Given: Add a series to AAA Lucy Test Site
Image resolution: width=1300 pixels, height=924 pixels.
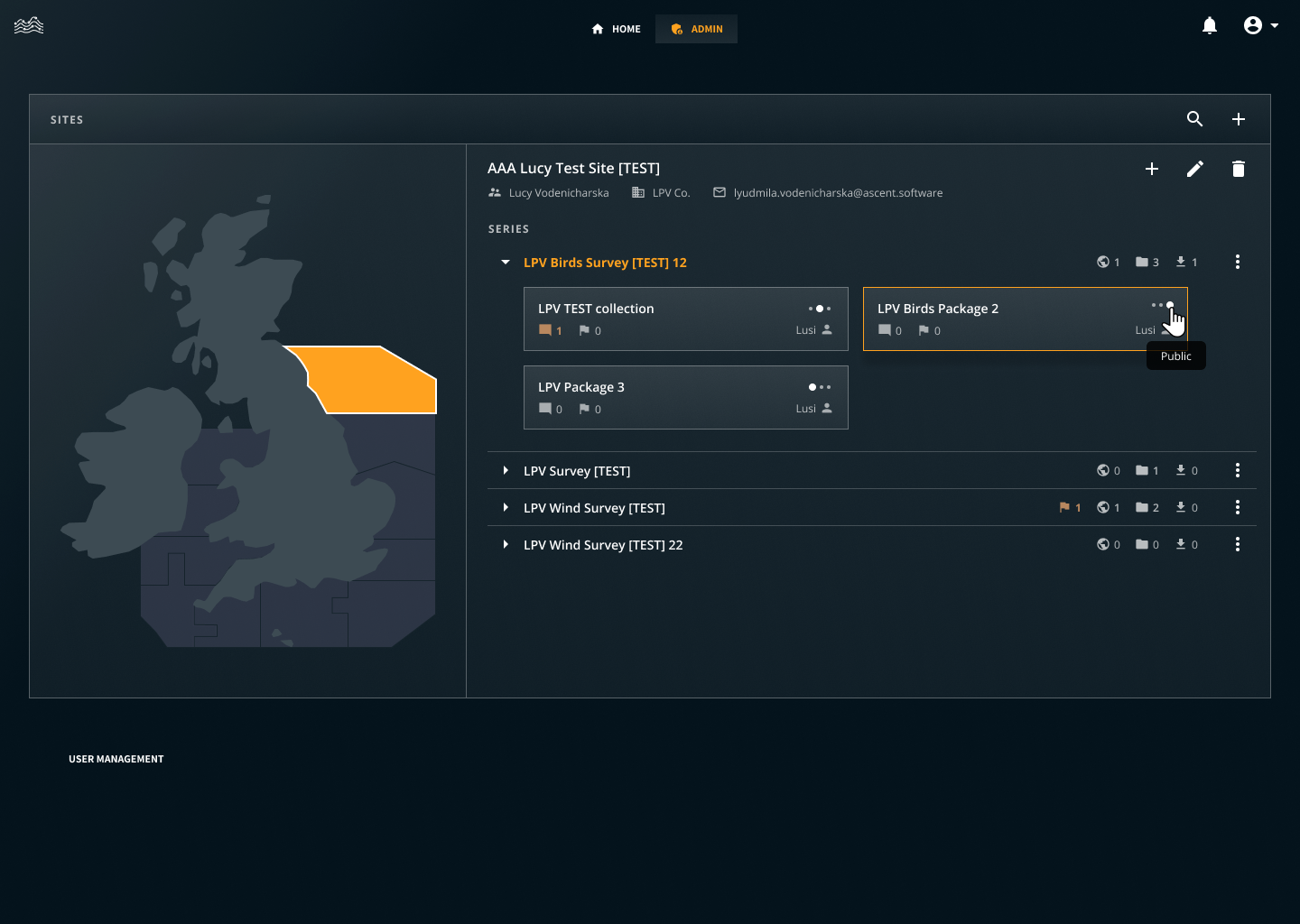Looking at the screenshot, I should 1152,169.
